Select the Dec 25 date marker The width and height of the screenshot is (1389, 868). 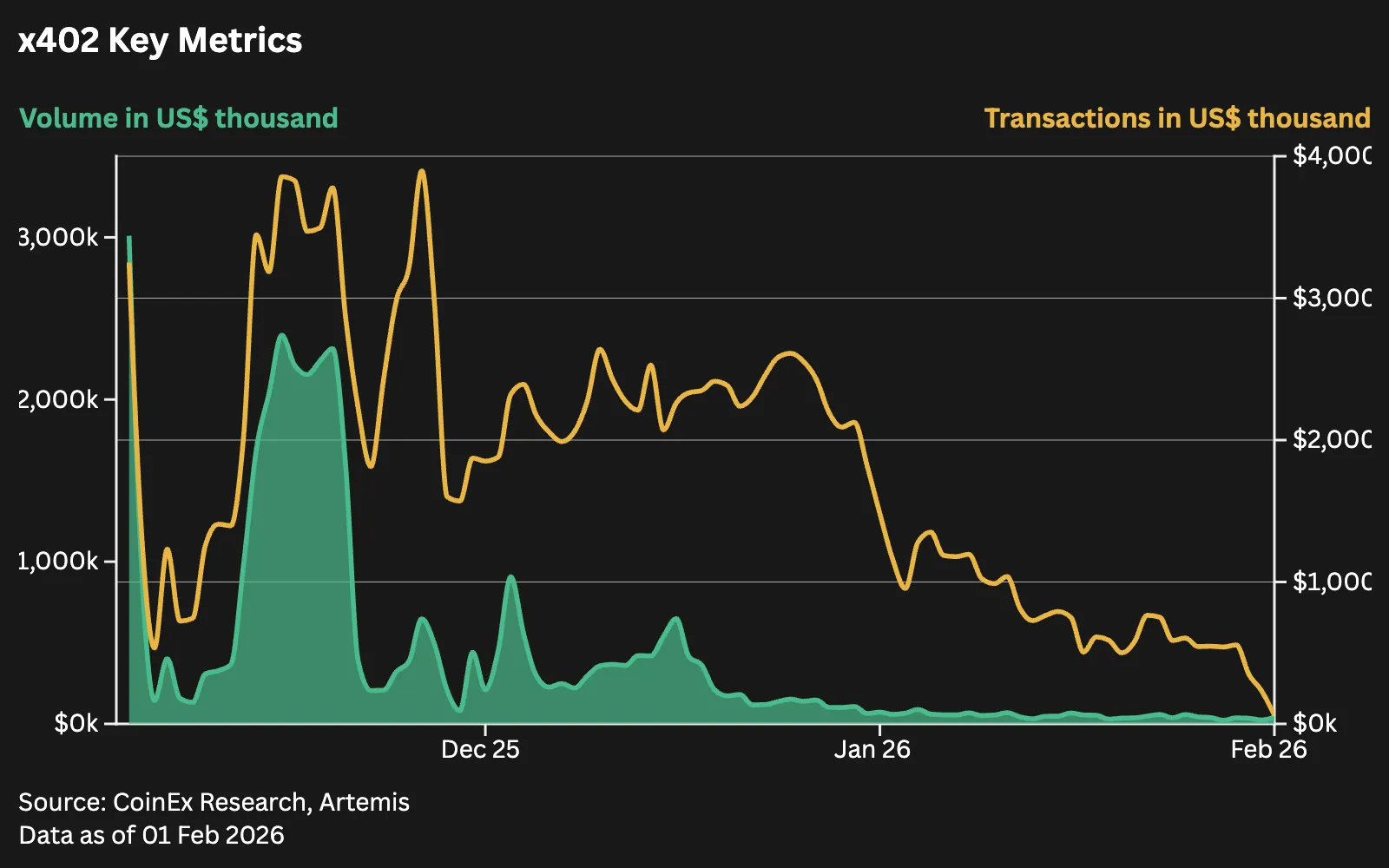[480, 750]
